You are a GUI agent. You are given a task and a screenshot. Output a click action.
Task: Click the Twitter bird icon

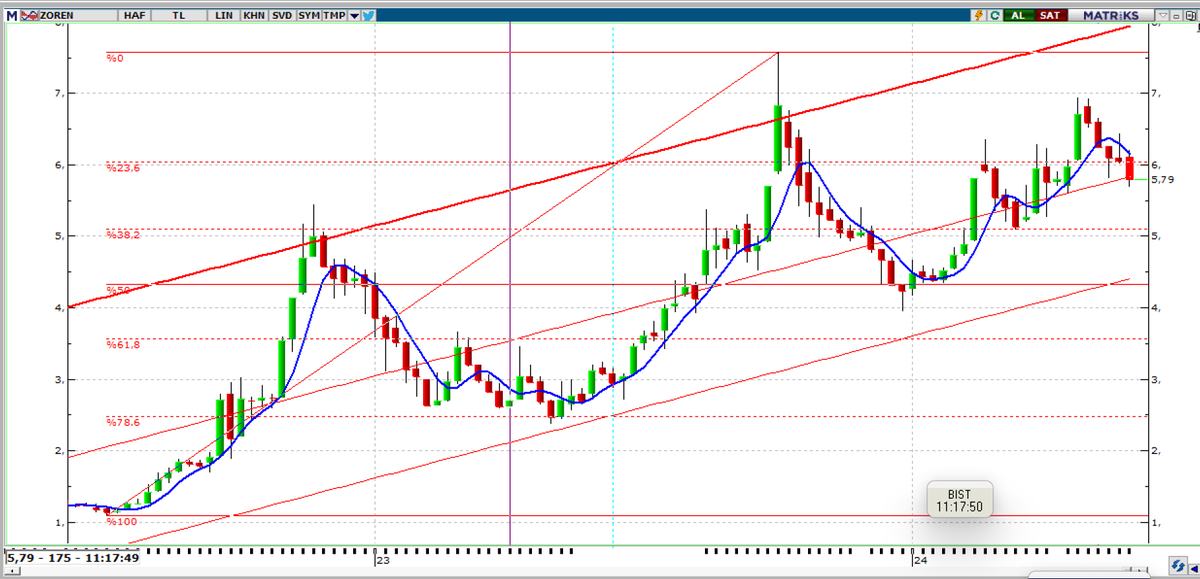[x=368, y=15]
